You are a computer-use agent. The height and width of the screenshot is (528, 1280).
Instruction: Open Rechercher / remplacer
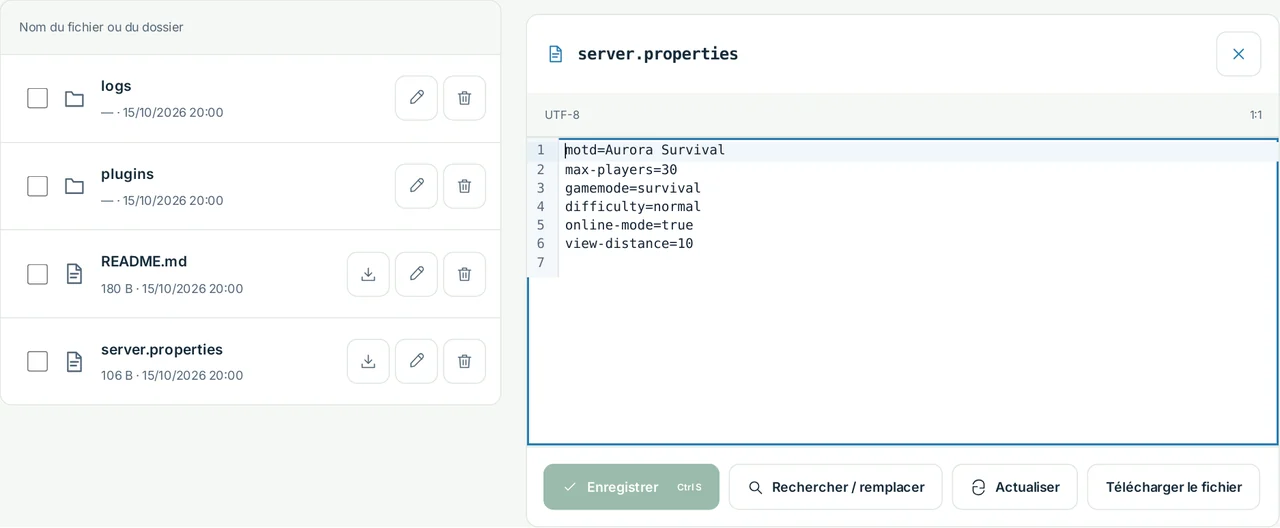pyautogui.click(x=835, y=487)
